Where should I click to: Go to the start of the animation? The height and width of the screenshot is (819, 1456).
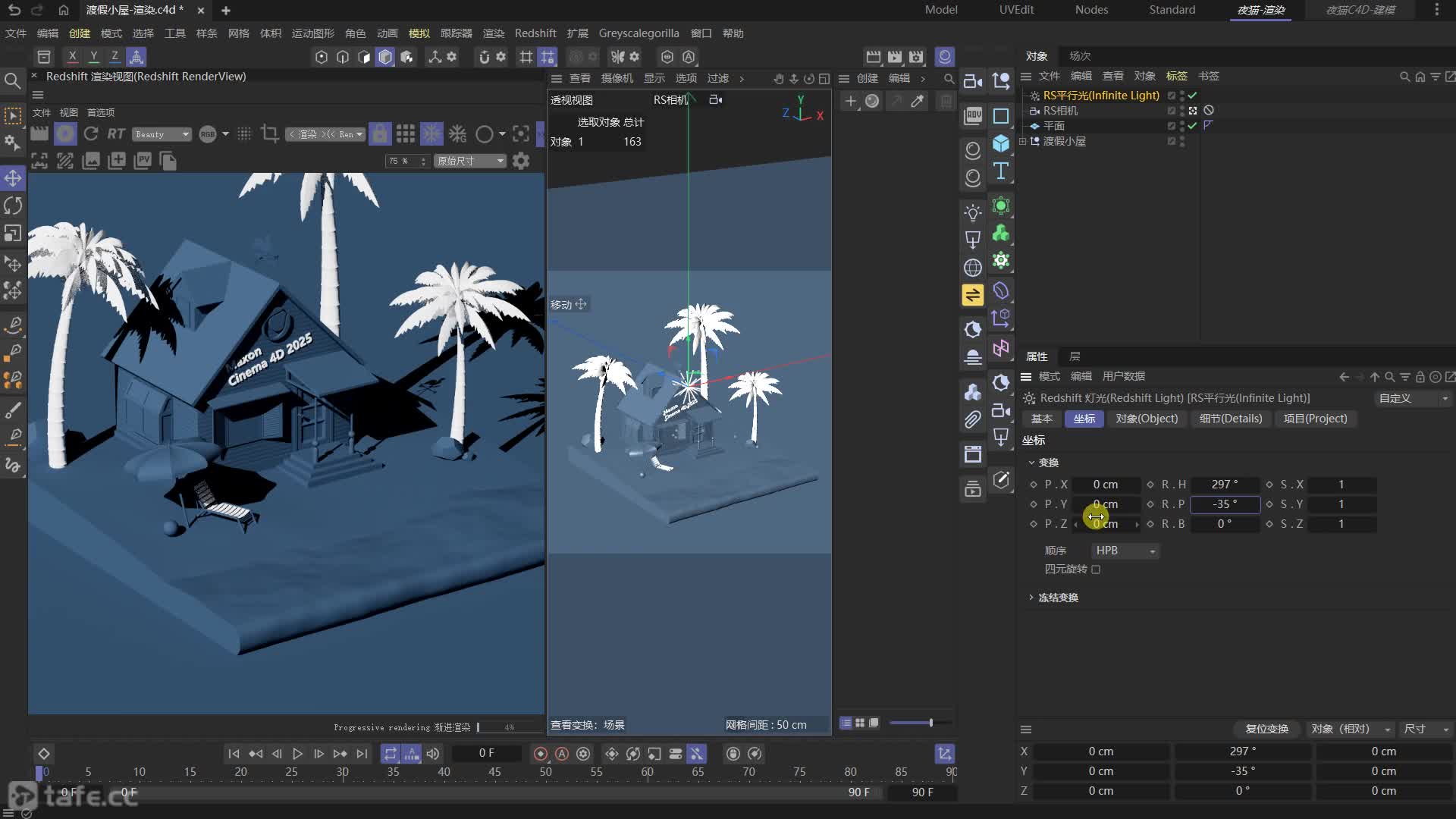click(234, 754)
